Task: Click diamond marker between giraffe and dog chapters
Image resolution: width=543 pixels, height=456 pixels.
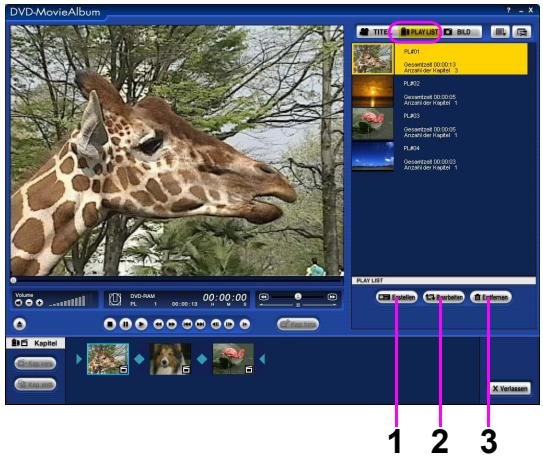Action: click(x=139, y=359)
